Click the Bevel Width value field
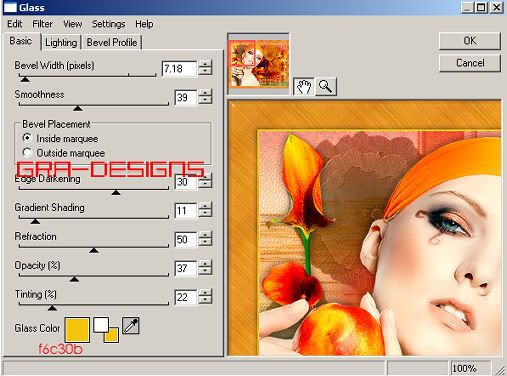Viewport: 507px width, 376px height. pyautogui.click(x=179, y=69)
